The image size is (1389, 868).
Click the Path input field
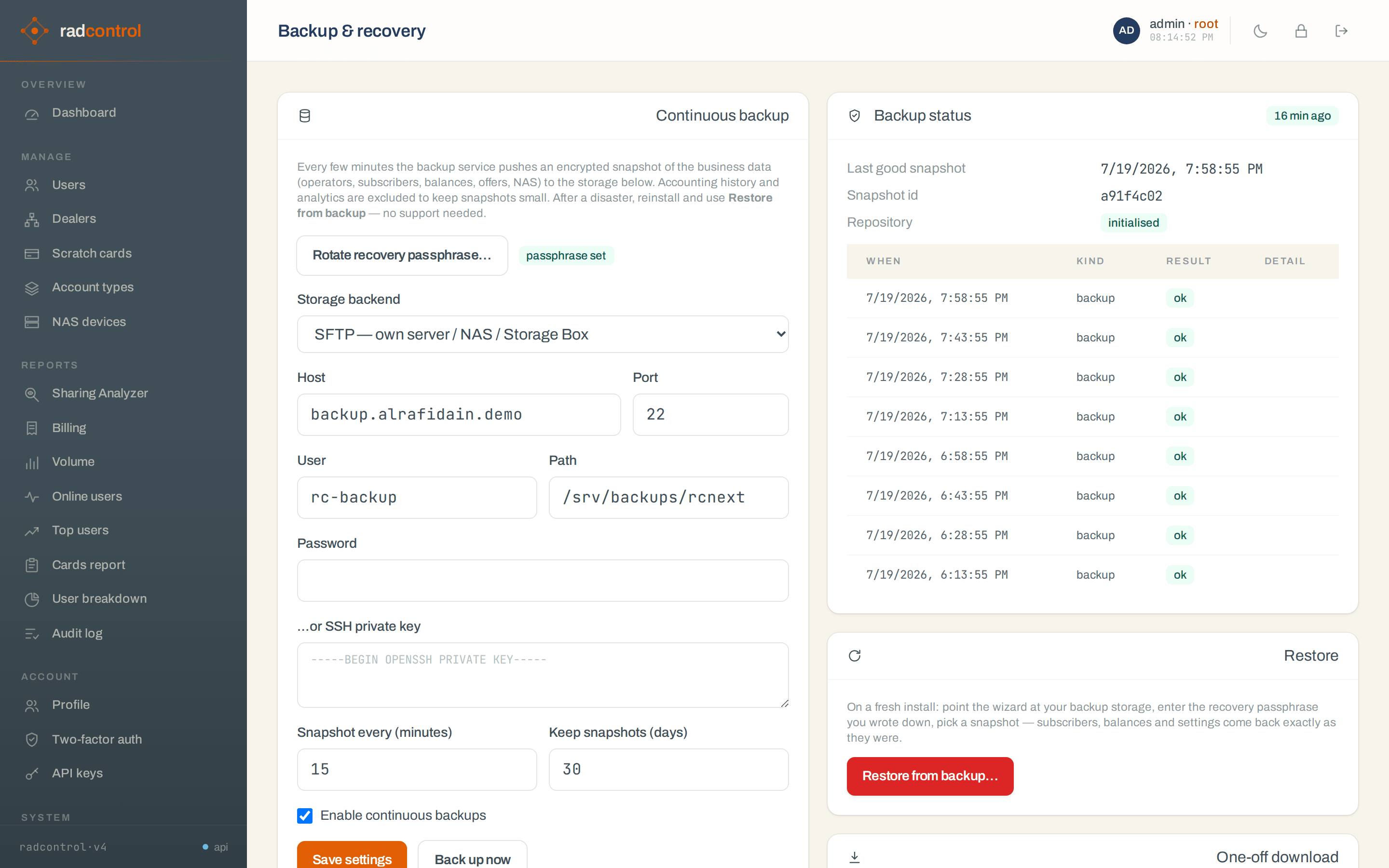click(668, 498)
